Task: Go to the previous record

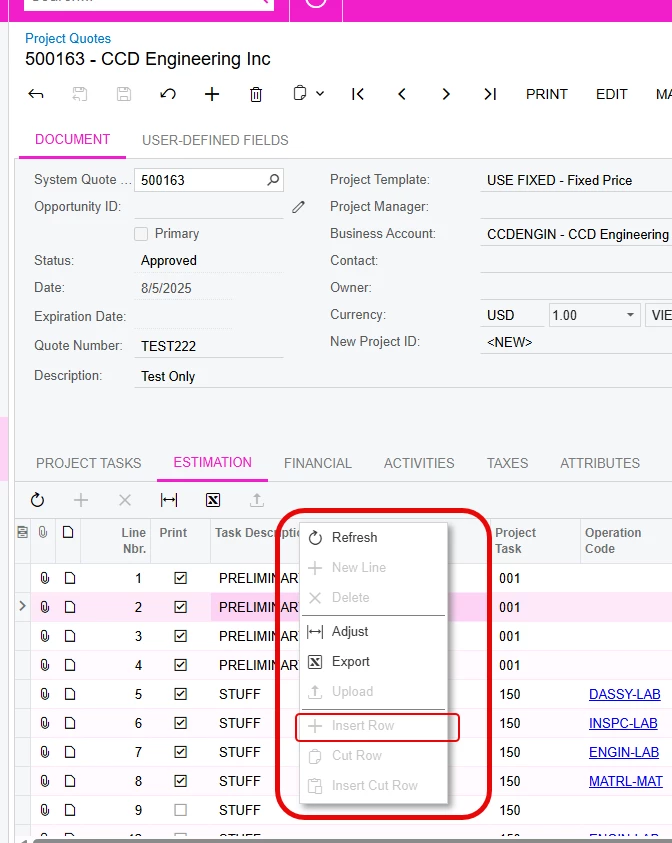Action: (402, 95)
